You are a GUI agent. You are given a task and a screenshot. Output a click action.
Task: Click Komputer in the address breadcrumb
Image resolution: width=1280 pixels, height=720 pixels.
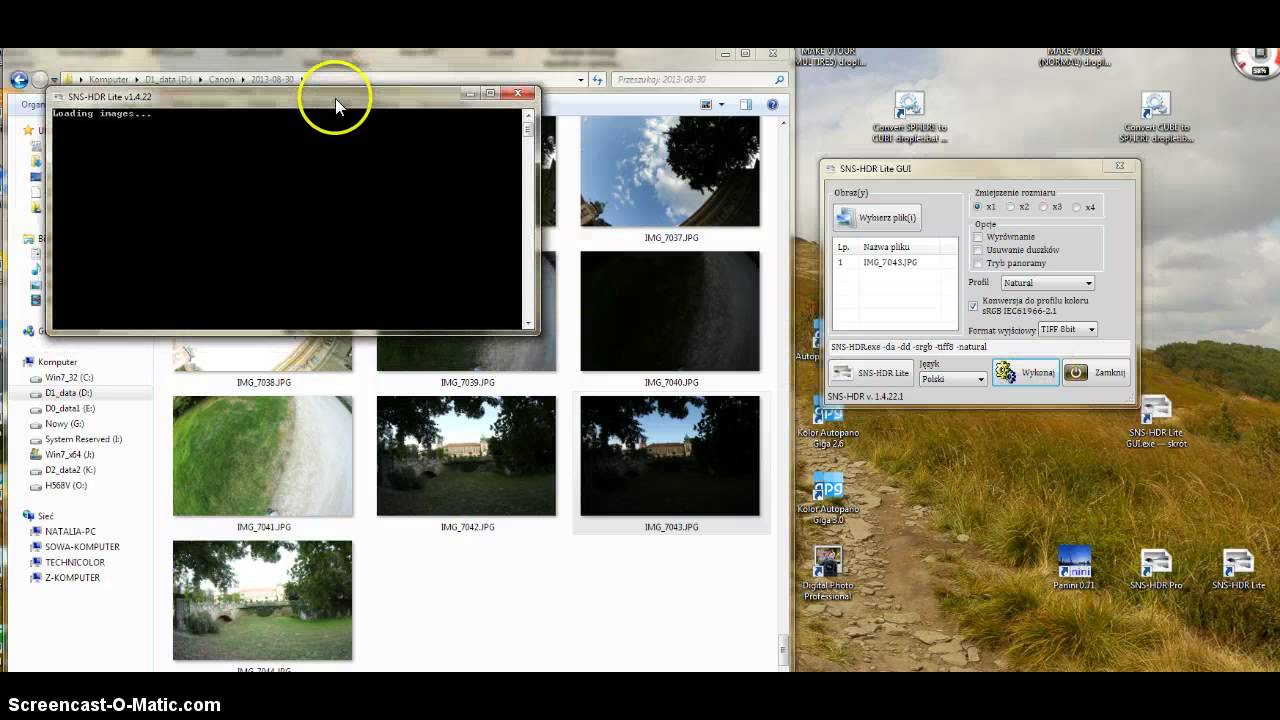[108, 79]
